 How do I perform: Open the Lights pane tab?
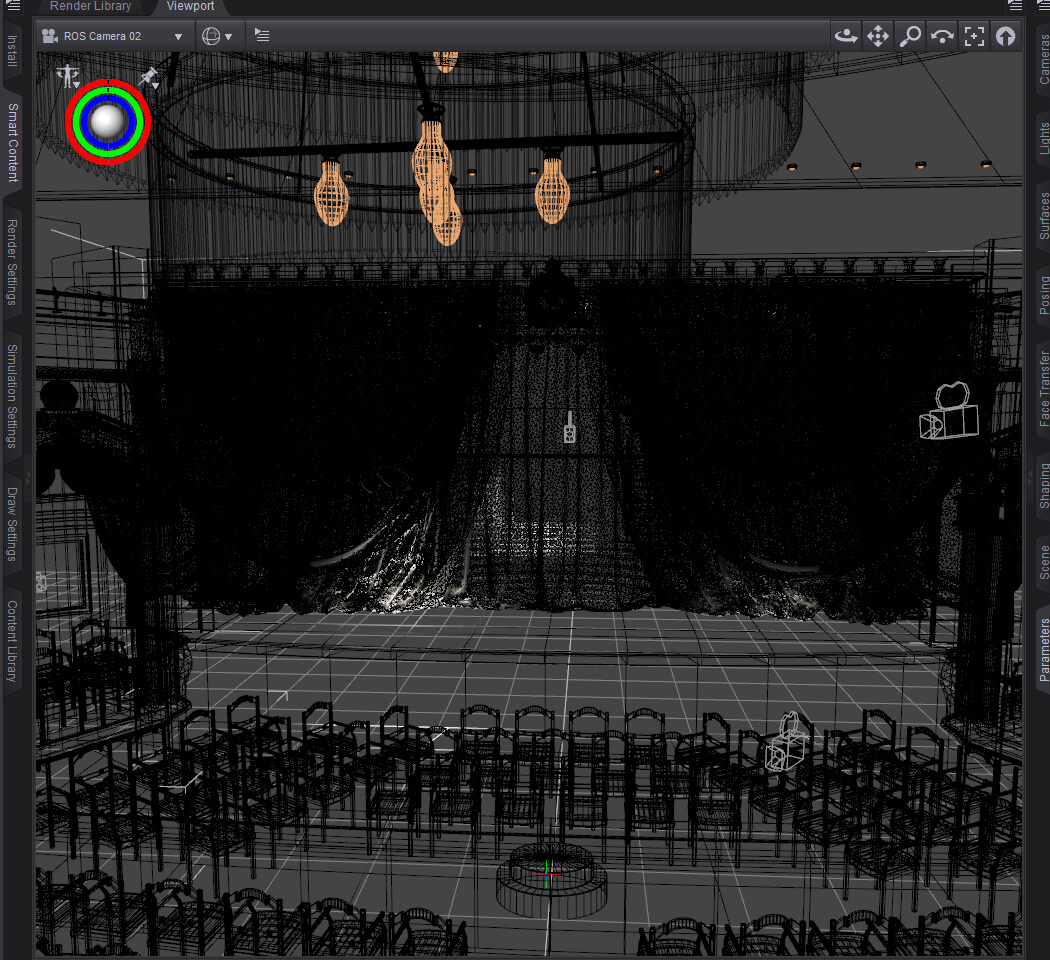pyautogui.click(x=1043, y=139)
